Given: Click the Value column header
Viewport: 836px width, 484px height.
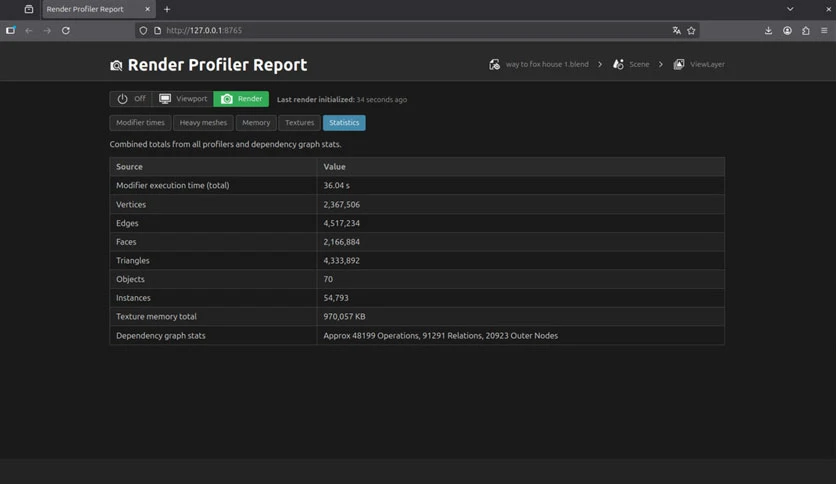Looking at the screenshot, I should point(334,167).
